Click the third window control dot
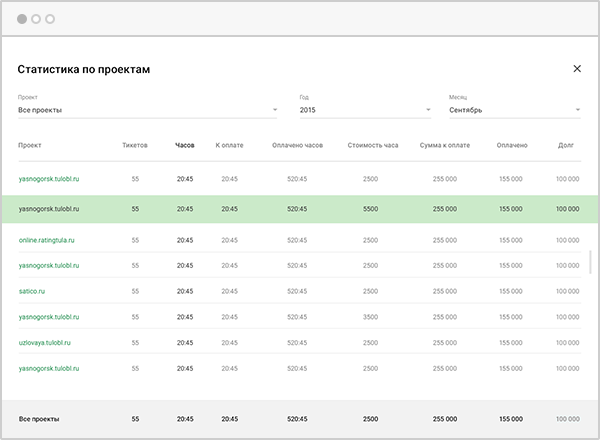The image size is (600, 440). 50,19
